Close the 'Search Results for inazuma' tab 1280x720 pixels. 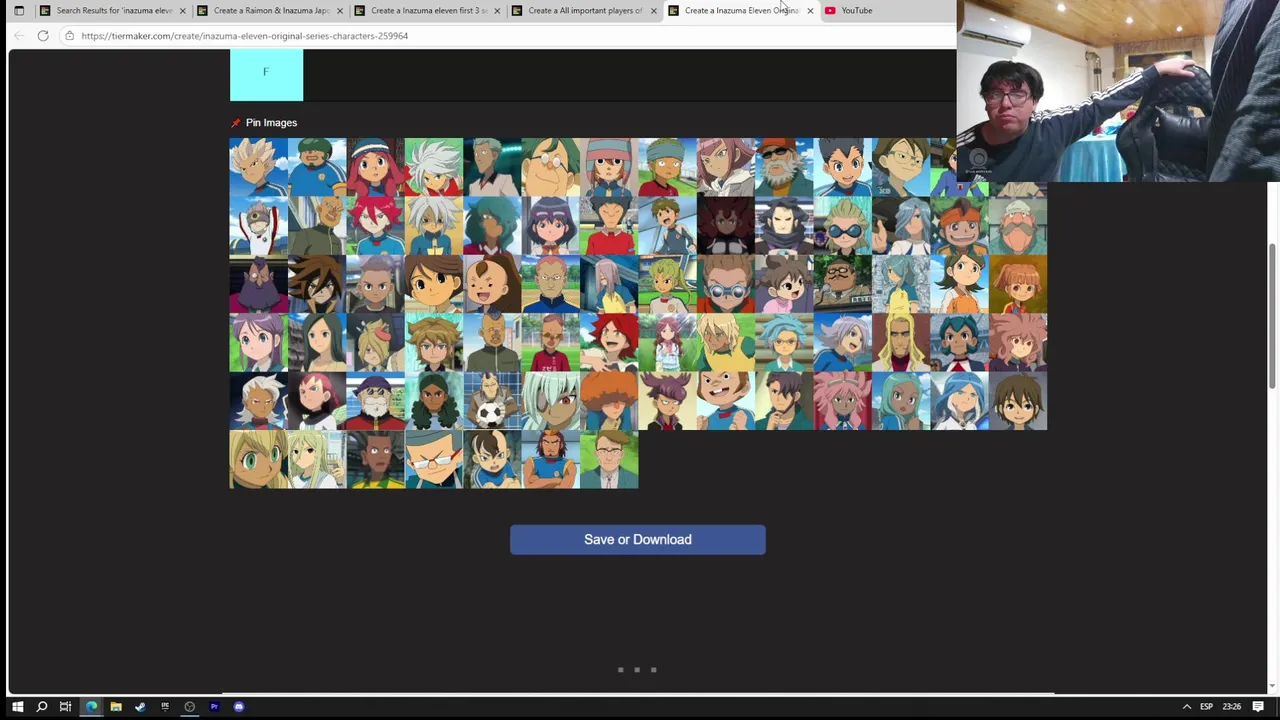182,10
